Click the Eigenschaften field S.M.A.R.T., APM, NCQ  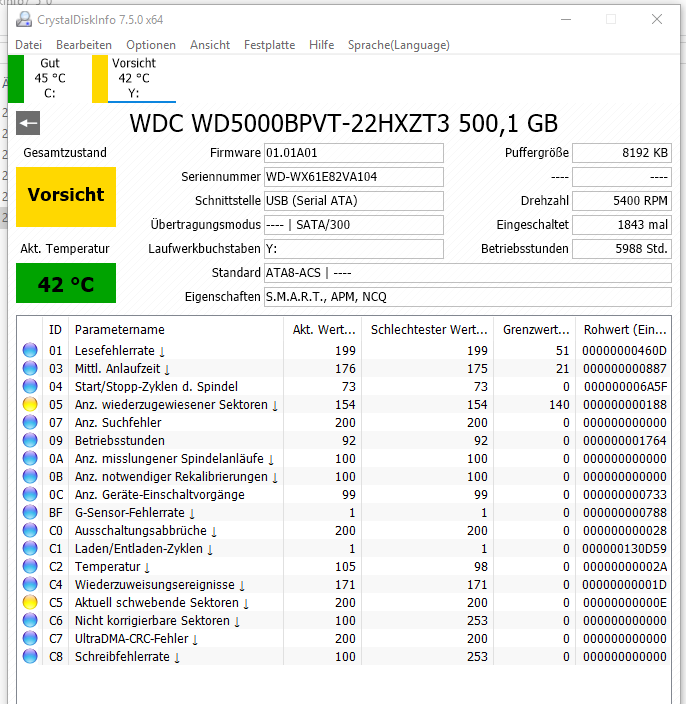[x=468, y=297]
